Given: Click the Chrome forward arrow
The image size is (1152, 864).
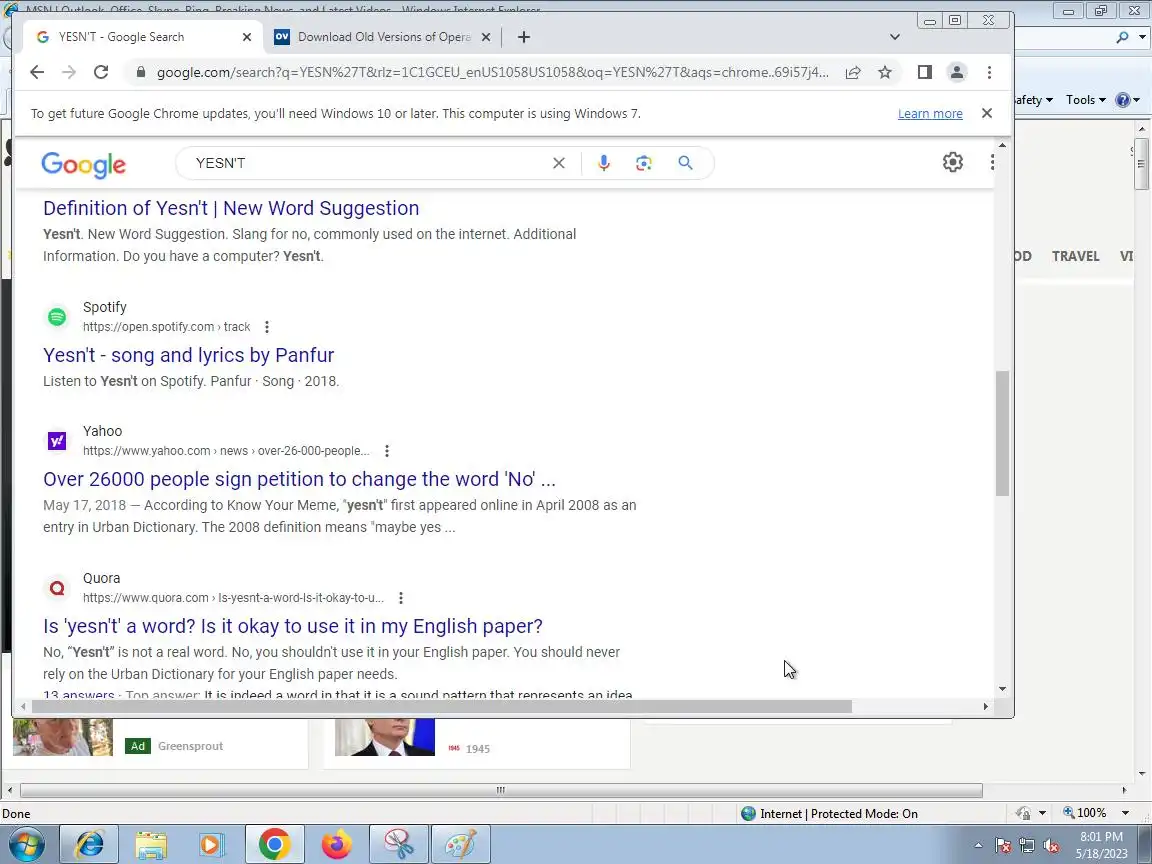Looking at the screenshot, I should click(69, 72).
